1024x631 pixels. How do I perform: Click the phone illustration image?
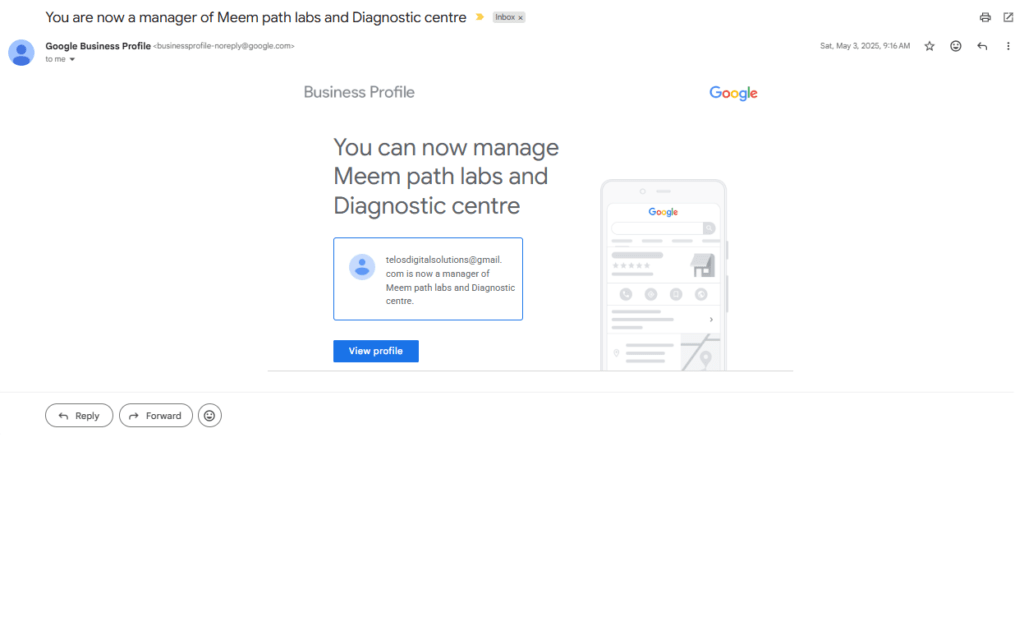pos(664,275)
